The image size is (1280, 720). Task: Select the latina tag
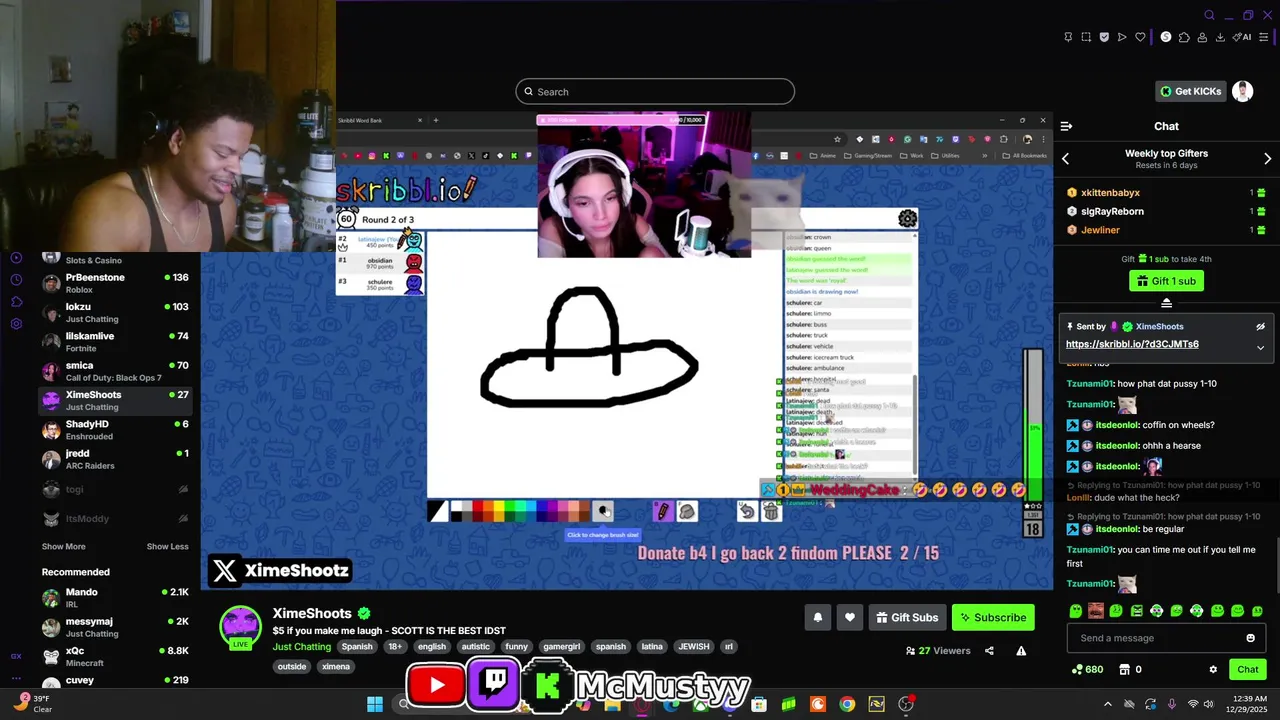click(x=652, y=647)
